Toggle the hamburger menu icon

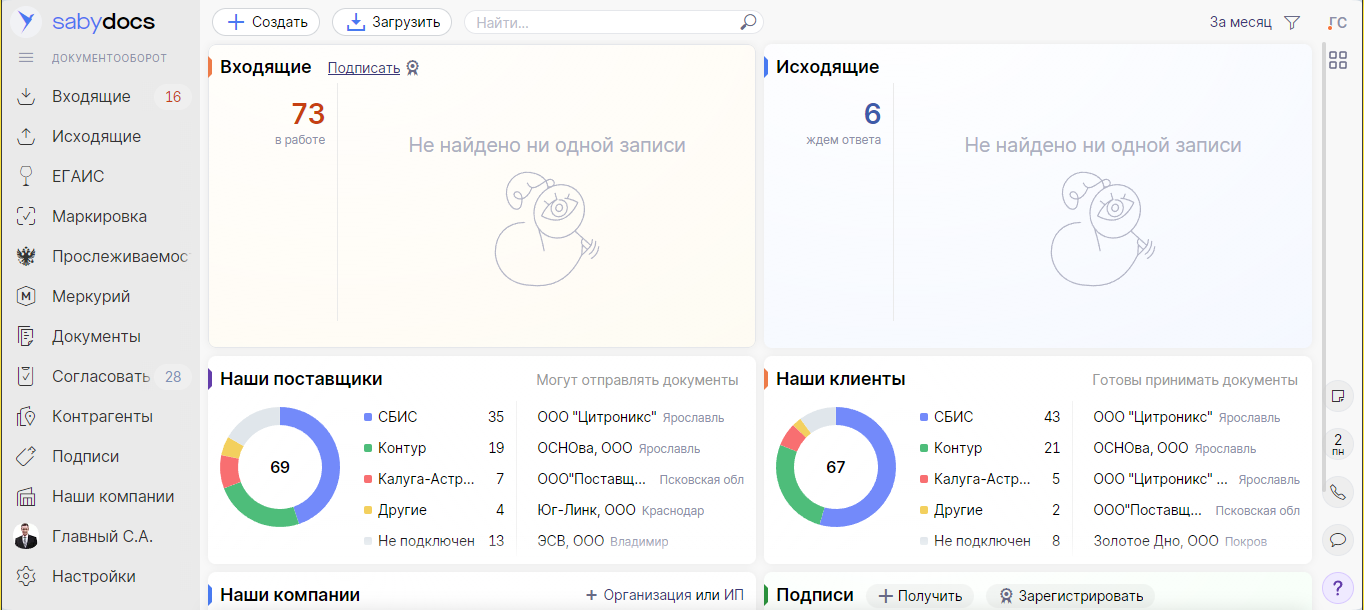click(x=26, y=58)
